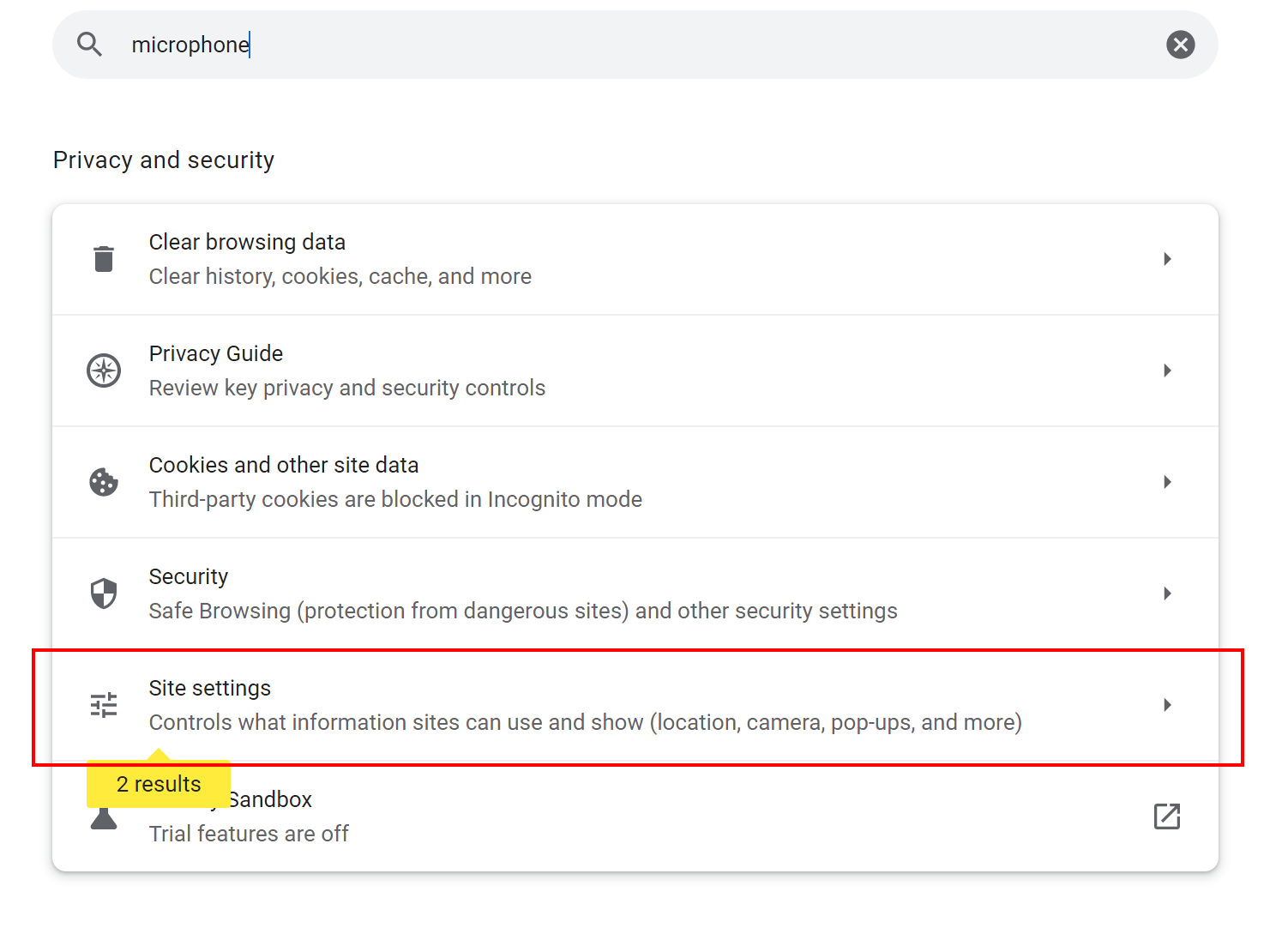
Task: Expand the Security row arrow
Action: (x=1167, y=593)
